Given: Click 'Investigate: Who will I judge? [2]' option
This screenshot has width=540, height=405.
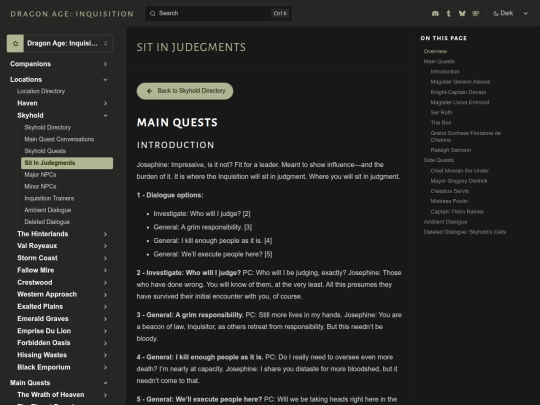Looking at the screenshot, I should tap(202, 214).
